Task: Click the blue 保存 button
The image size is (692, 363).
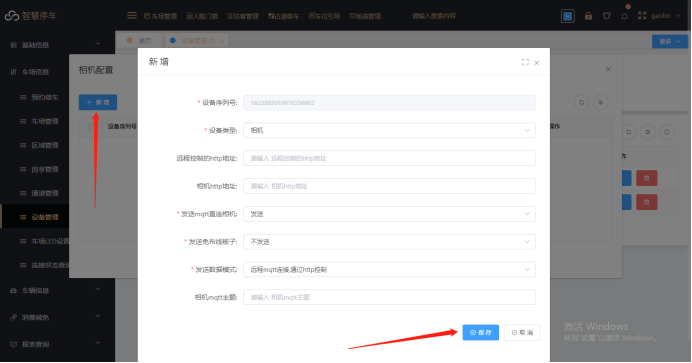Action: tap(481, 333)
